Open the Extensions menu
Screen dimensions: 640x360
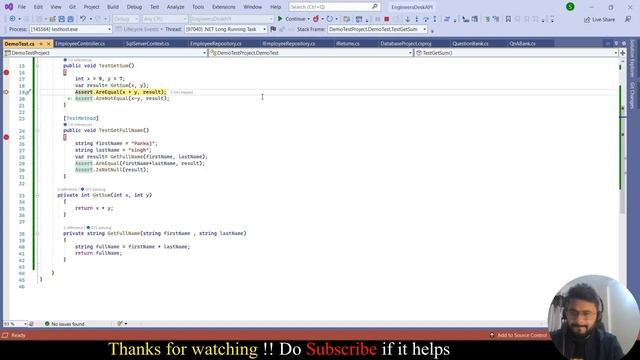(x=223, y=7)
